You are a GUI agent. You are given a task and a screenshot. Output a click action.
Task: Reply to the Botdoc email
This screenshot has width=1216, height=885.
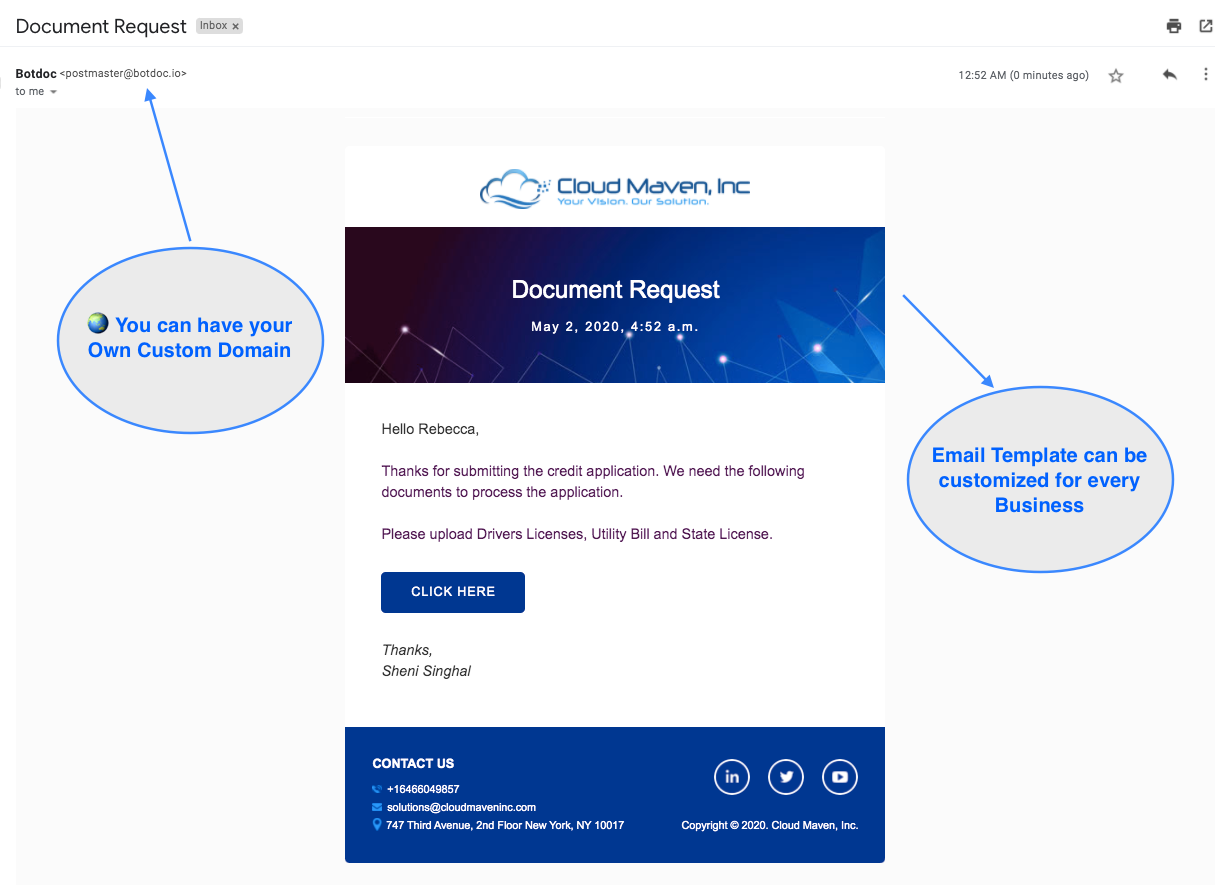[1168, 74]
